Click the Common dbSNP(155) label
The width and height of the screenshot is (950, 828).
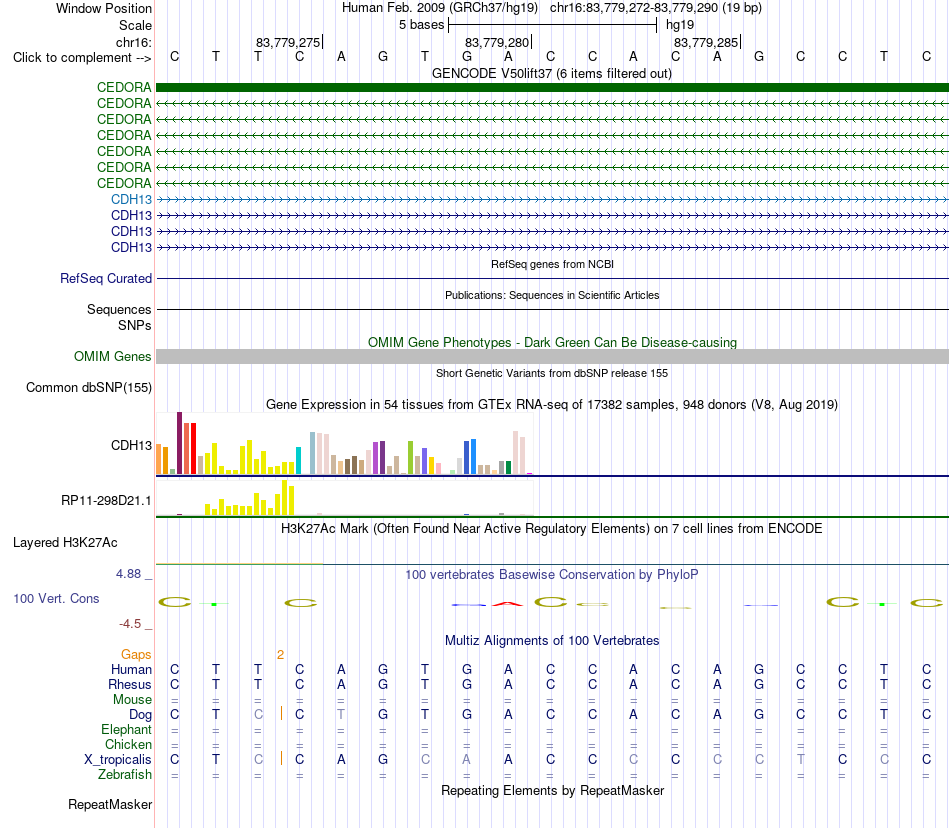89,388
